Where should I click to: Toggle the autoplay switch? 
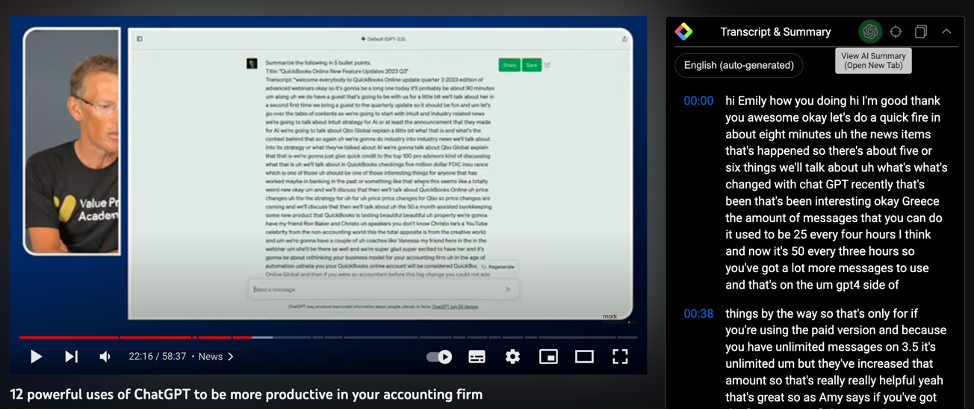439,357
